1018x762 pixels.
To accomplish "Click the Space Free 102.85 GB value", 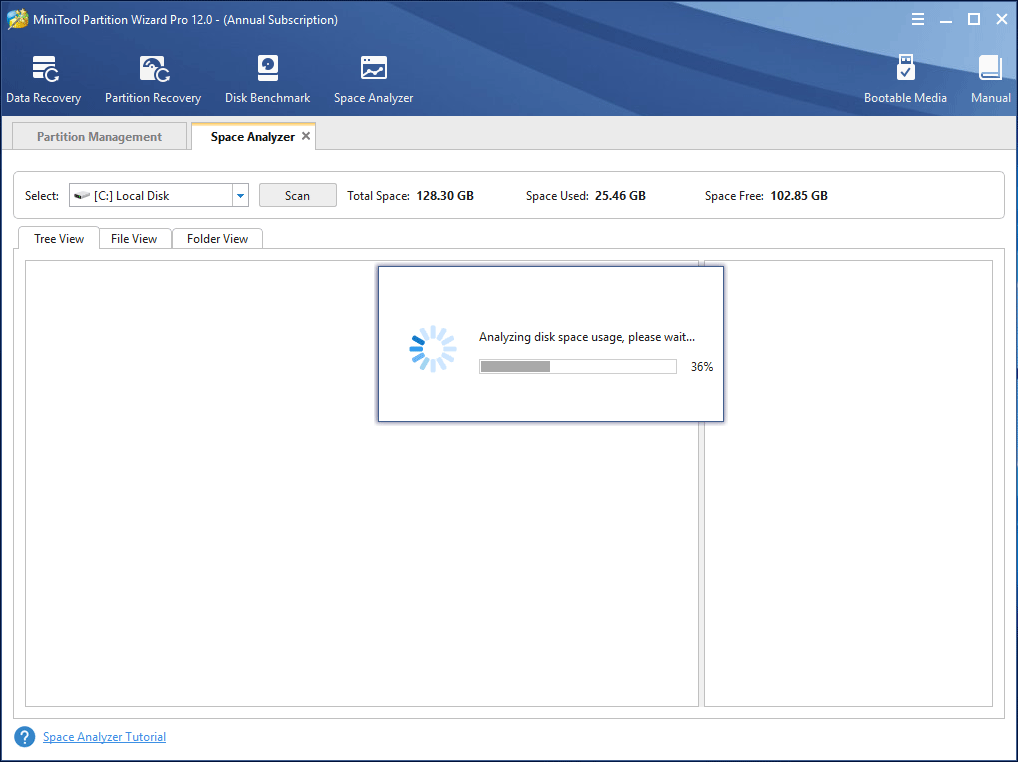I will [799, 195].
